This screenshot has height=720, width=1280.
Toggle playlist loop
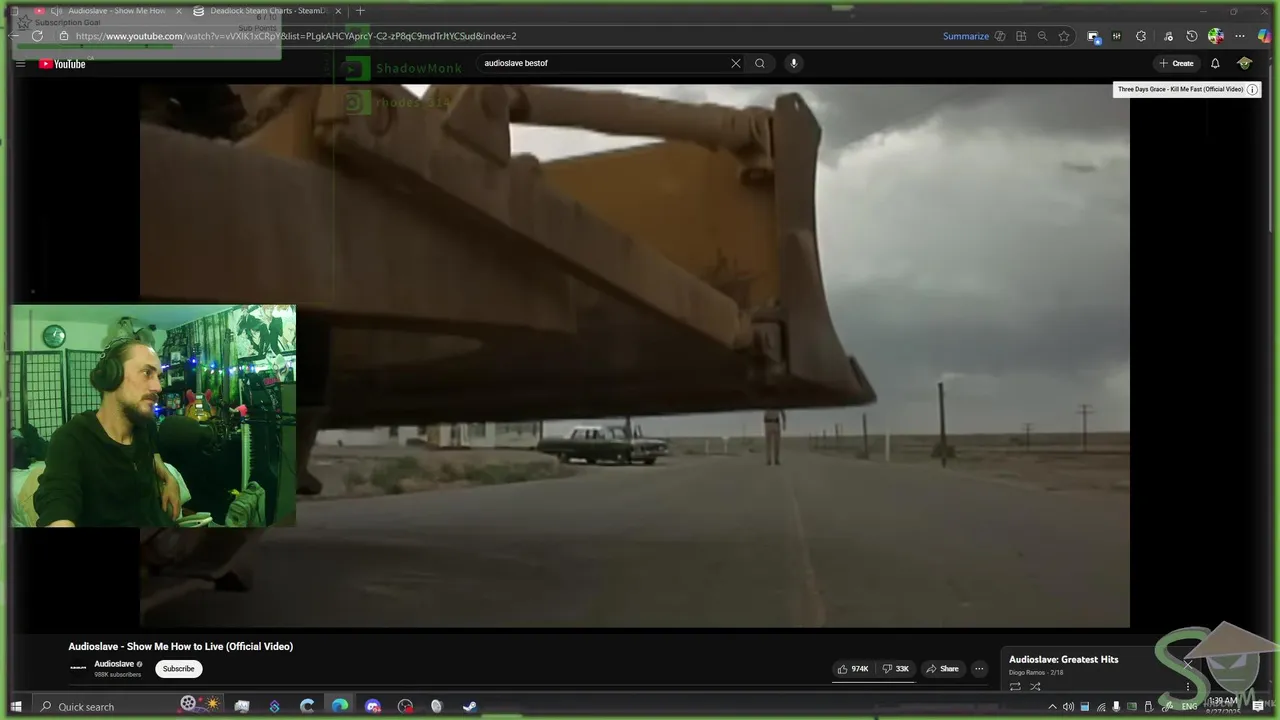click(x=1015, y=687)
